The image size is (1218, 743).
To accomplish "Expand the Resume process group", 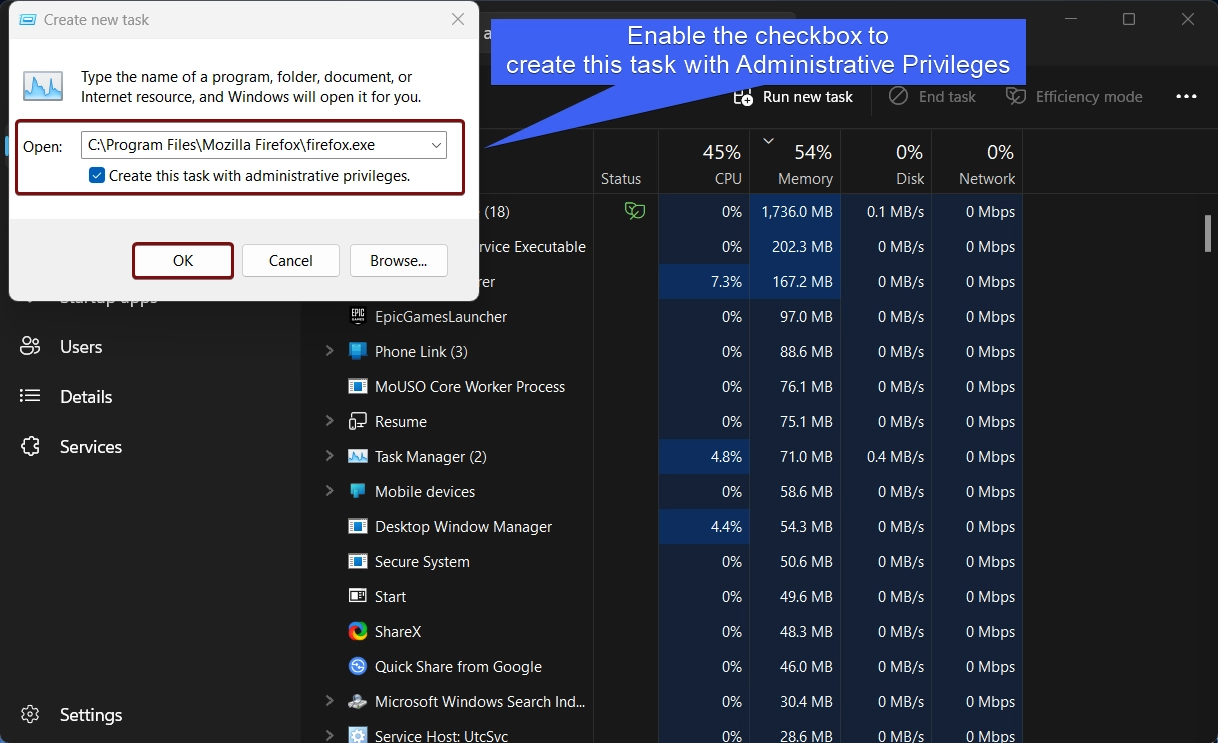I will 329,421.
